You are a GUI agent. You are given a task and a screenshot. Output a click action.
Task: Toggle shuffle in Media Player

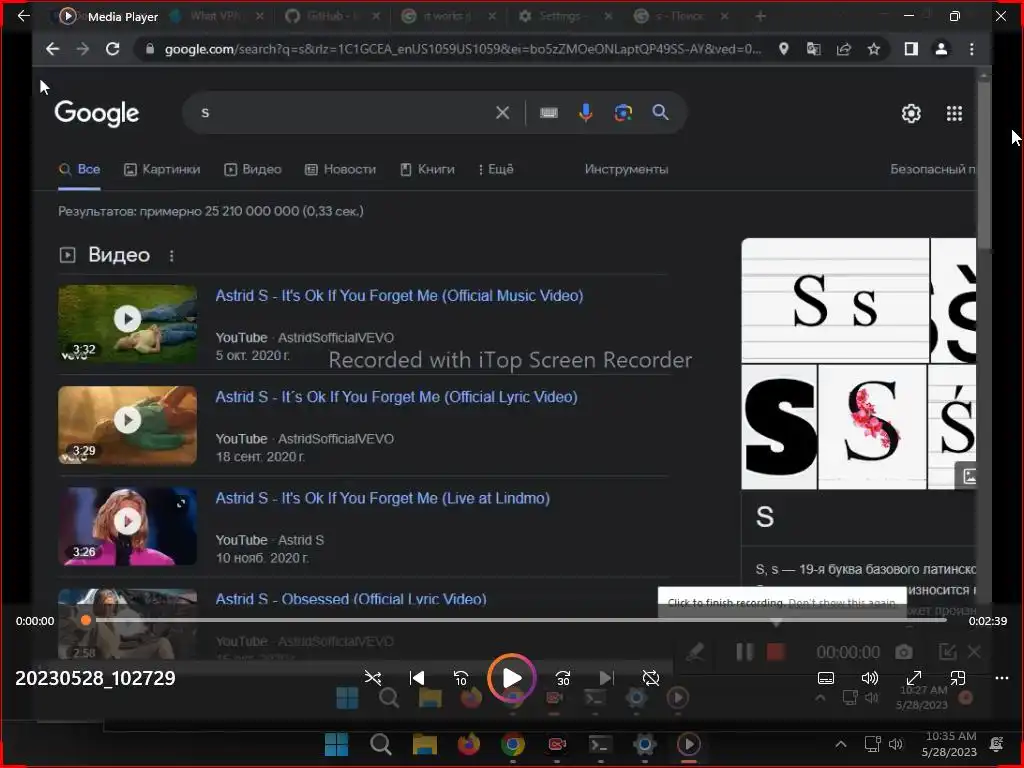[x=373, y=678]
